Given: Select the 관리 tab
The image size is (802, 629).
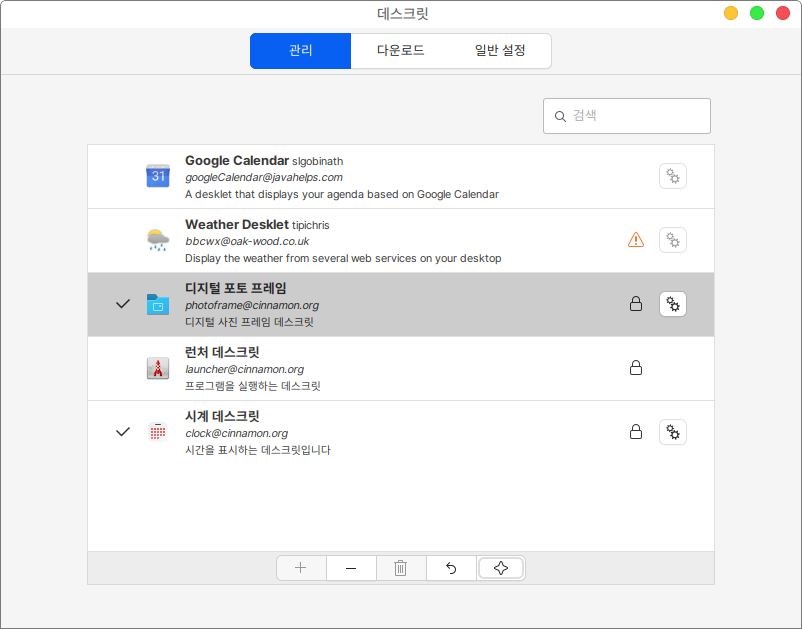Looking at the screenshot, I should tap(300, 51).
